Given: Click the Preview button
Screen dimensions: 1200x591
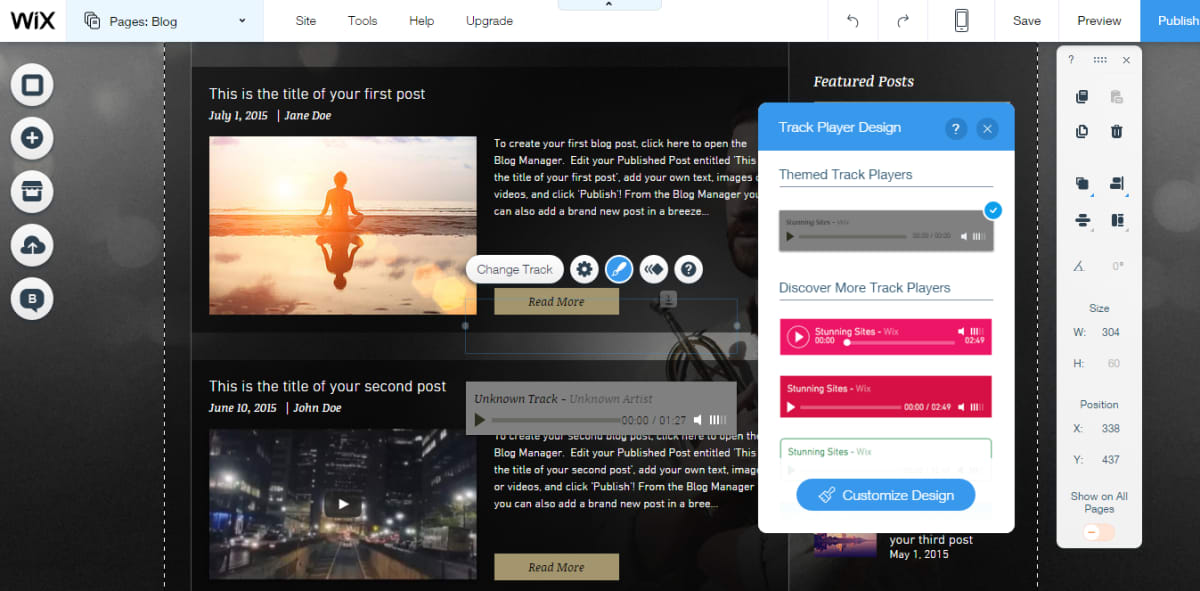Looking at the screenshot, I should 1099,20.
